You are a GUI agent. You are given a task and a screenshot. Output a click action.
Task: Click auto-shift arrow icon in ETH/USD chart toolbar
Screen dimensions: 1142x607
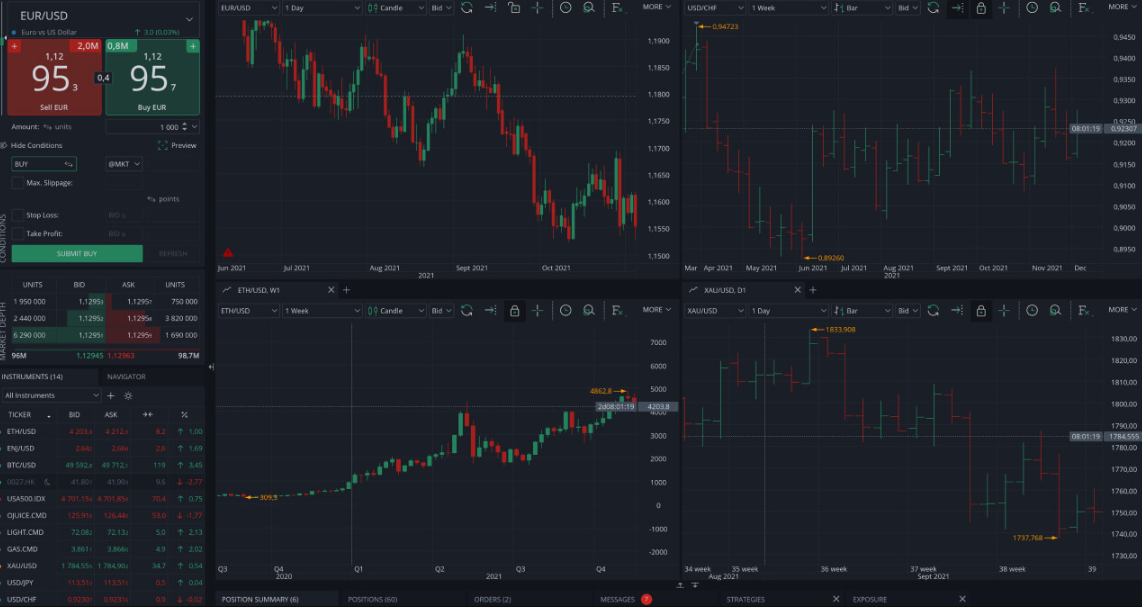click(490, 310)
